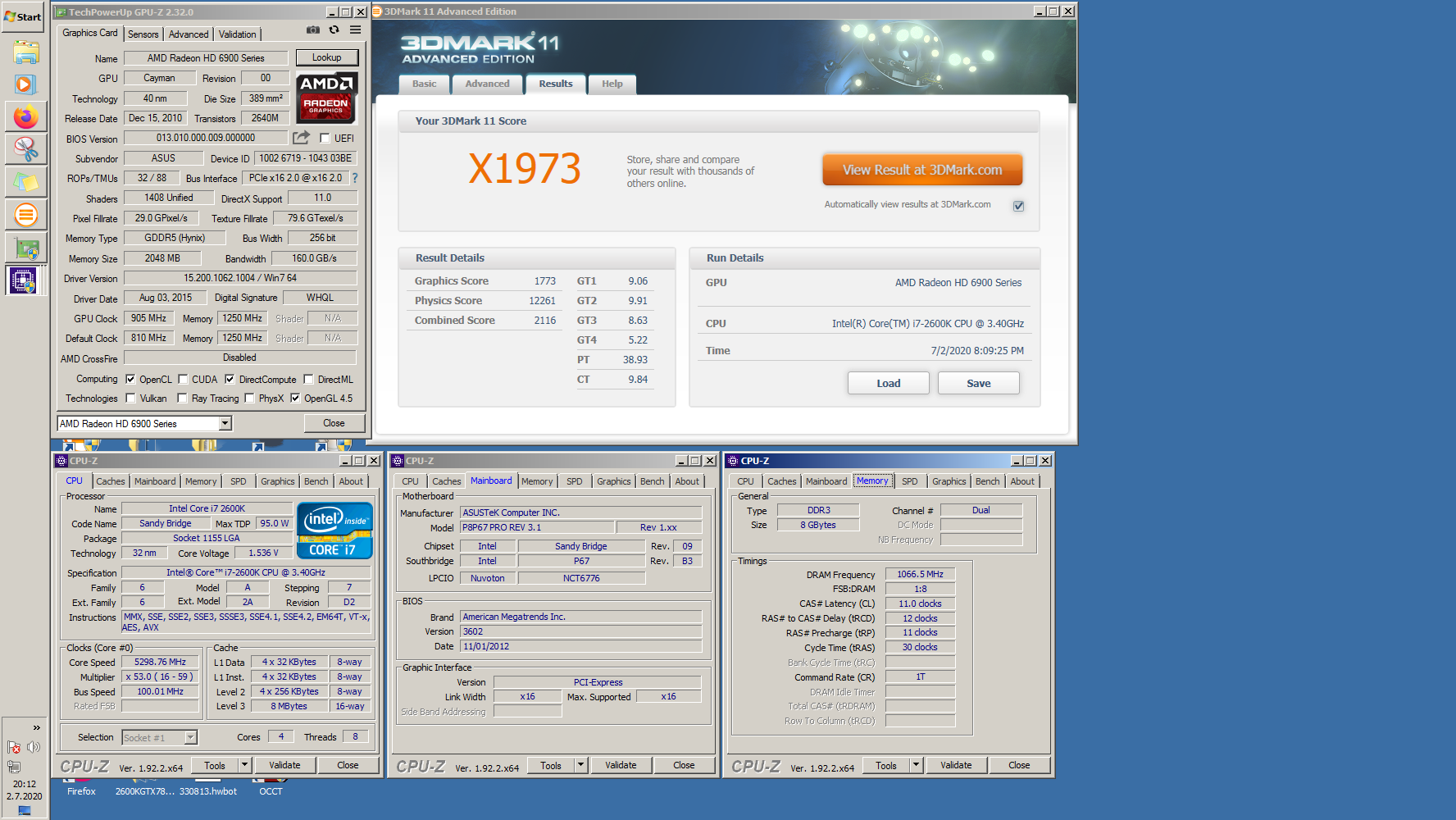Click the DRAM Frequency value 1066.5 MHz
The width and height of the screenshot is (1456, 820).
point(920,574)
